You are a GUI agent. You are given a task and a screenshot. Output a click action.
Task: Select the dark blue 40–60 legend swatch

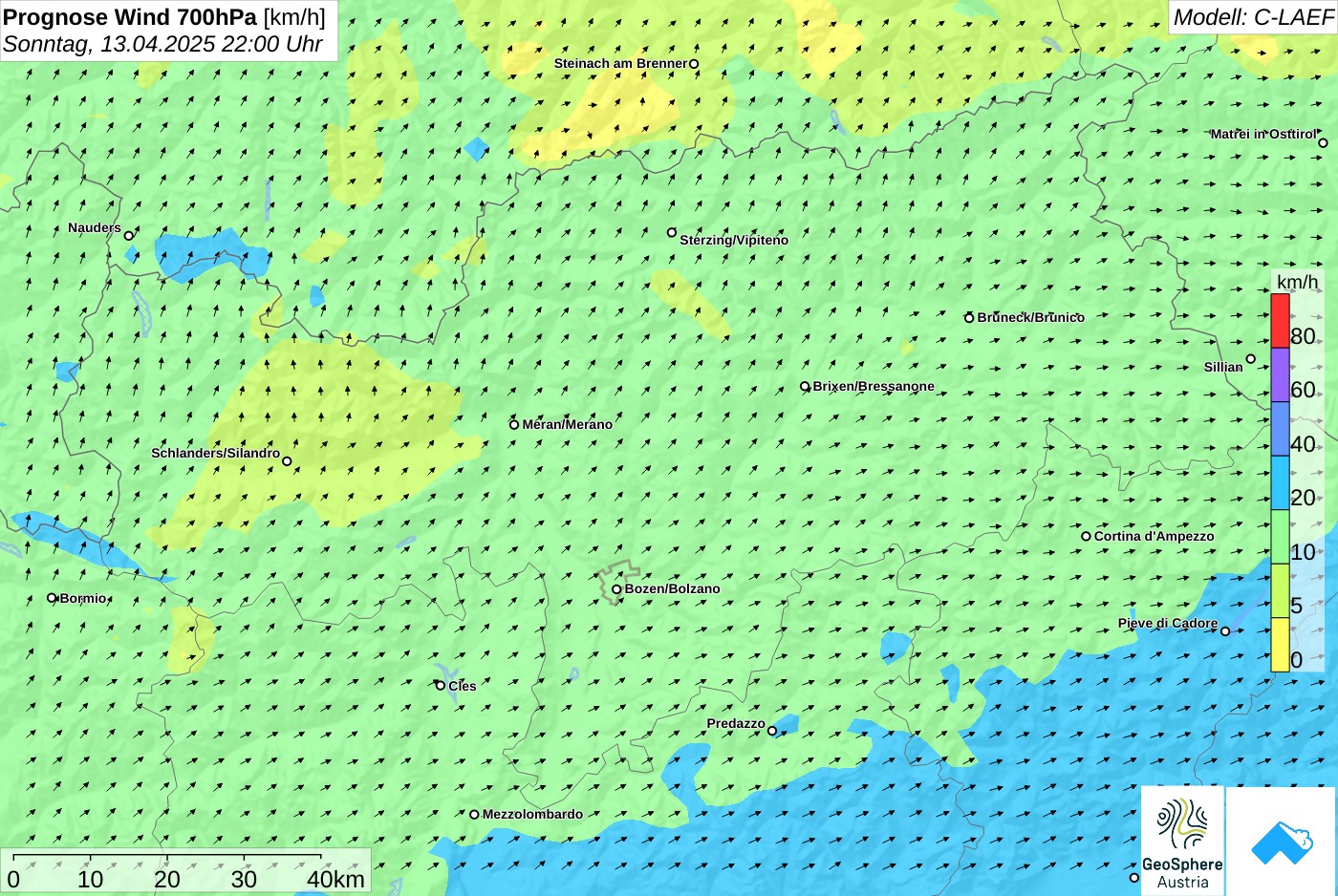1280,429
